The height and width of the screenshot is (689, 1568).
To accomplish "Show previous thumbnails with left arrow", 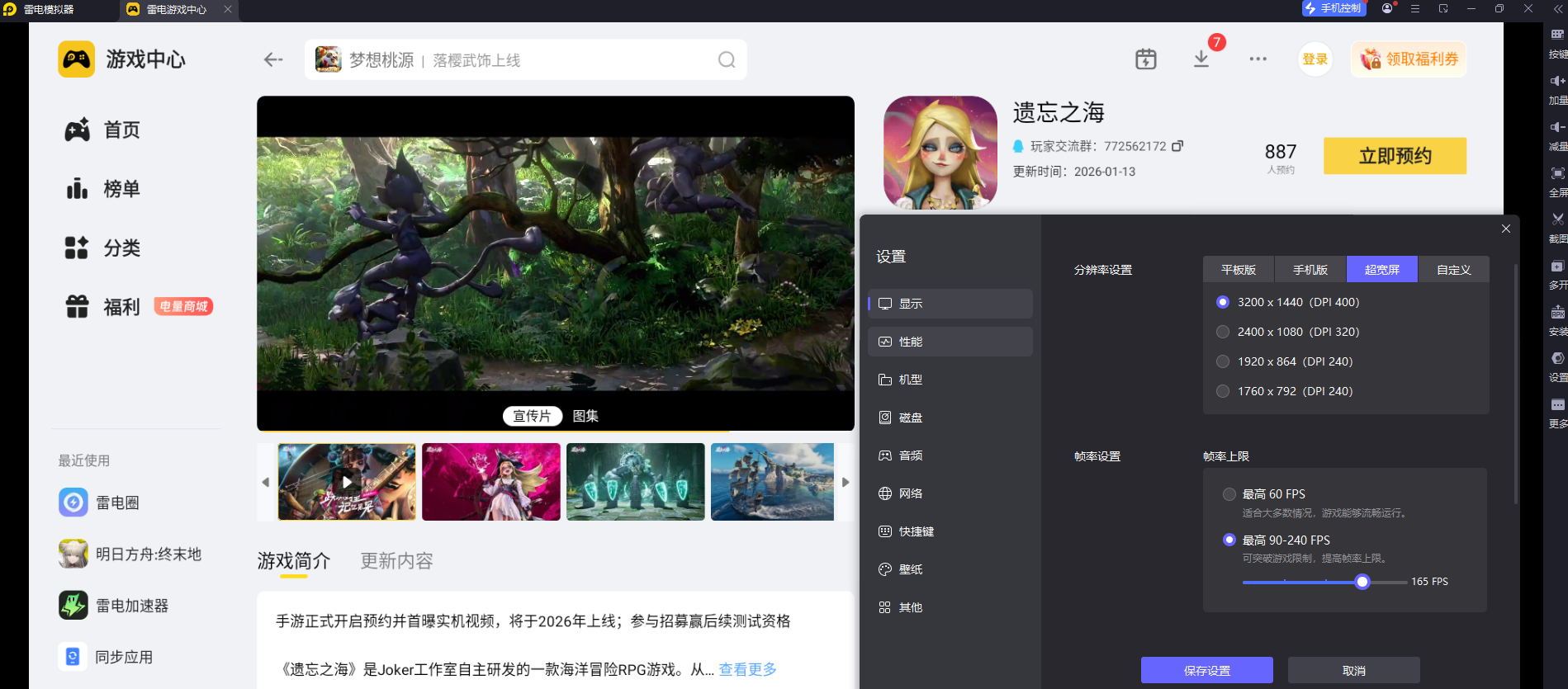I will coord(265,482).
